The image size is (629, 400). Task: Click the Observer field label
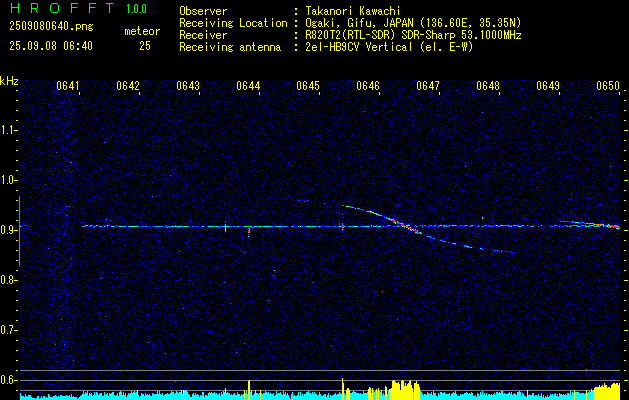pyautogui.click(x=203, y=11)
